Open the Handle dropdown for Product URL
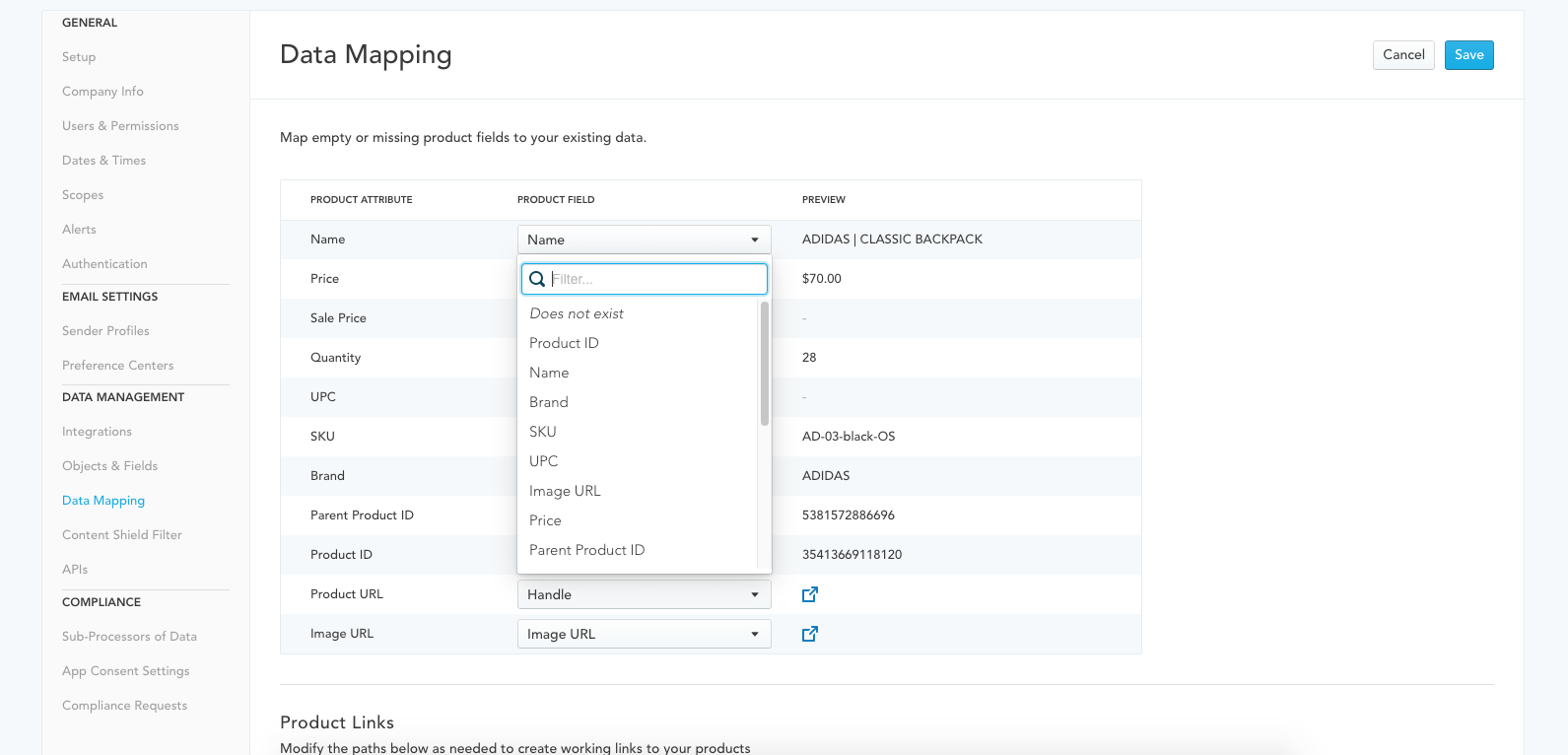The image size is (1568, 755). 644,594
